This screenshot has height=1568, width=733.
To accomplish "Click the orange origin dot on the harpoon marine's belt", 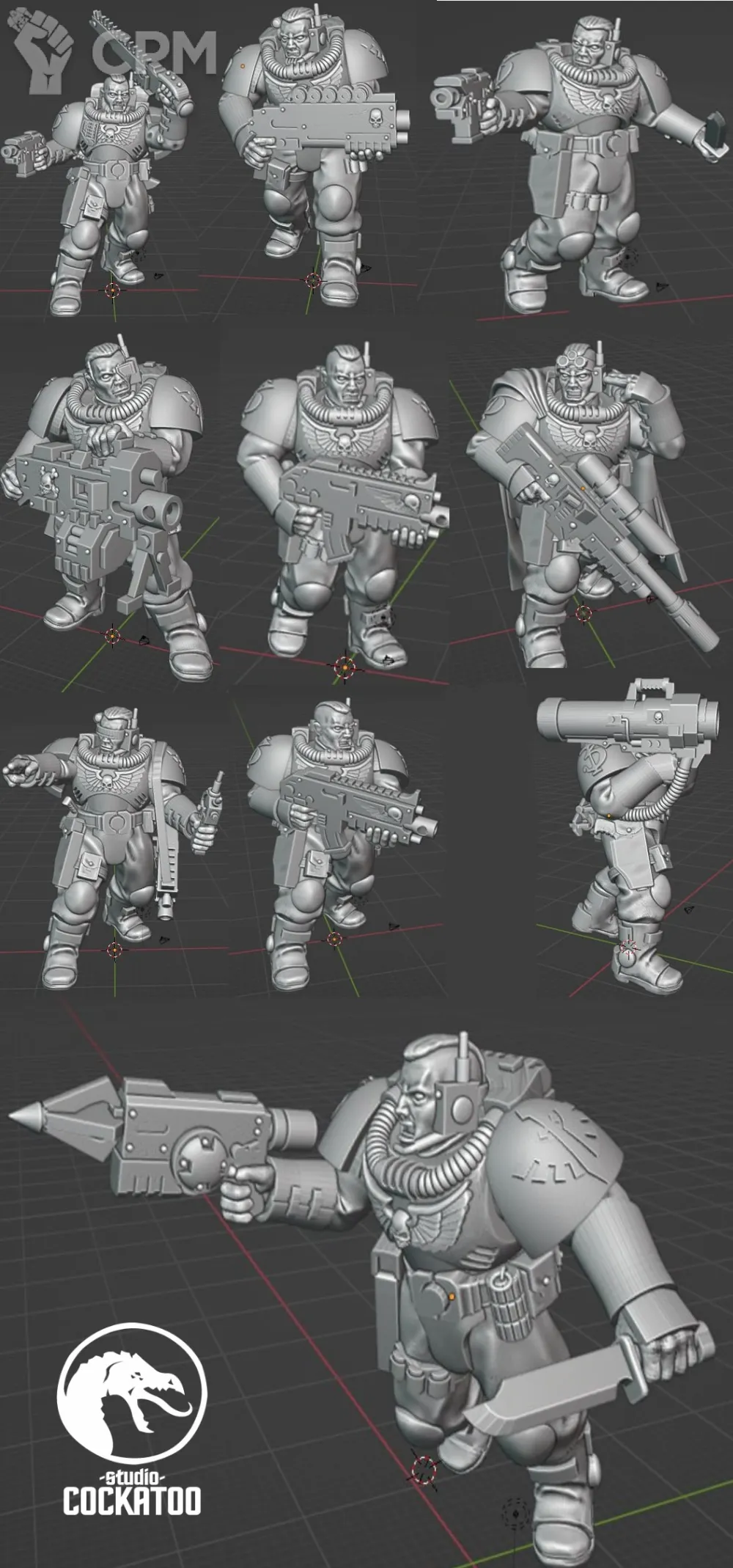I will click(452, 1297).
